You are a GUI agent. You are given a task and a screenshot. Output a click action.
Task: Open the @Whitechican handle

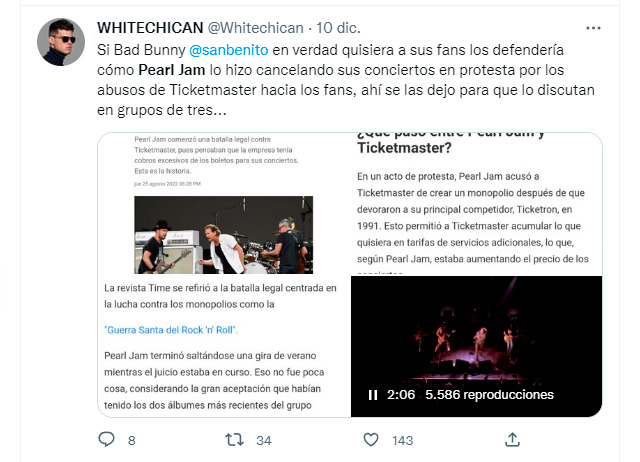pyautogui.click(x=256, y=28)
